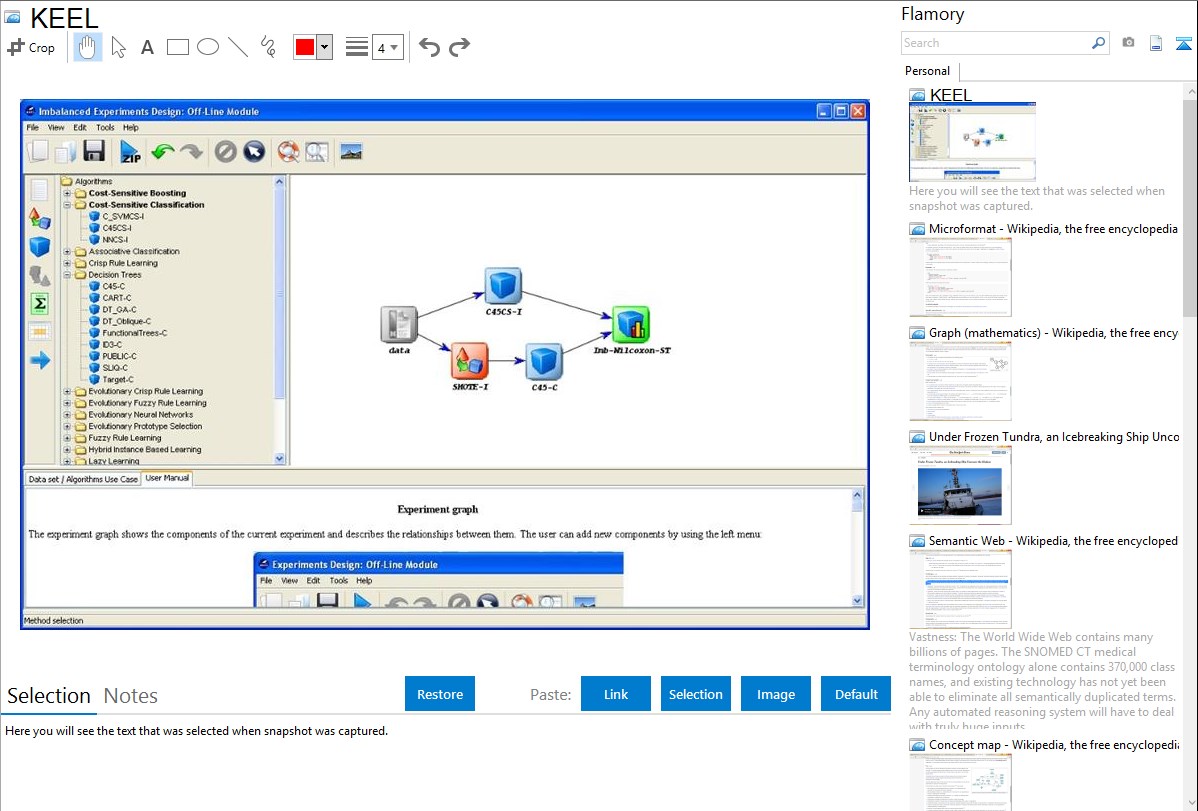Redo the annotation in Flamory

tap(459, 47)
